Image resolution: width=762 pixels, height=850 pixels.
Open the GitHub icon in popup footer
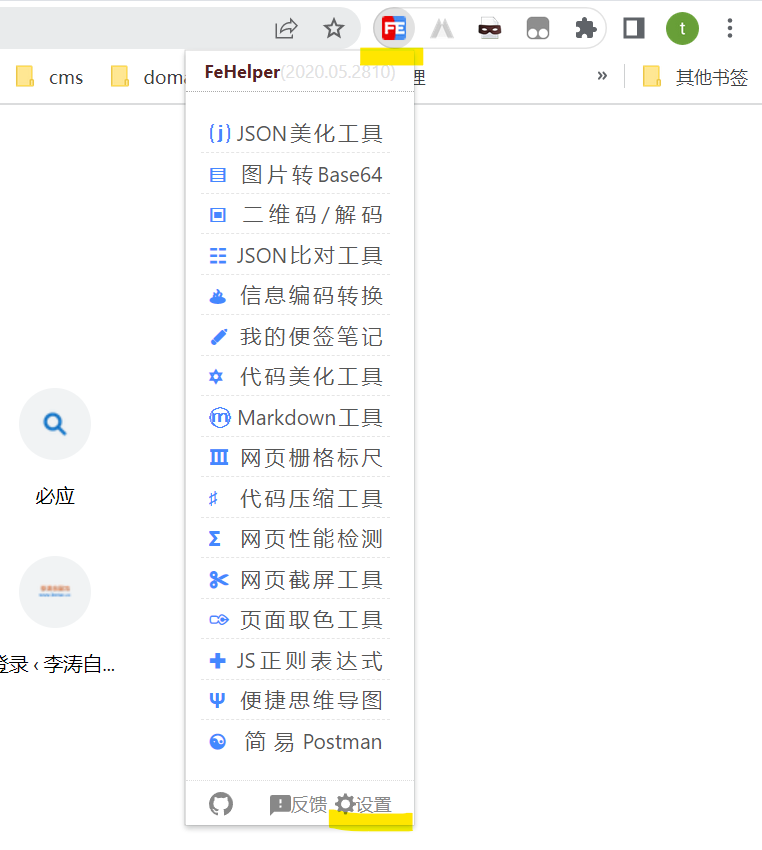click(x=221, y=804)
